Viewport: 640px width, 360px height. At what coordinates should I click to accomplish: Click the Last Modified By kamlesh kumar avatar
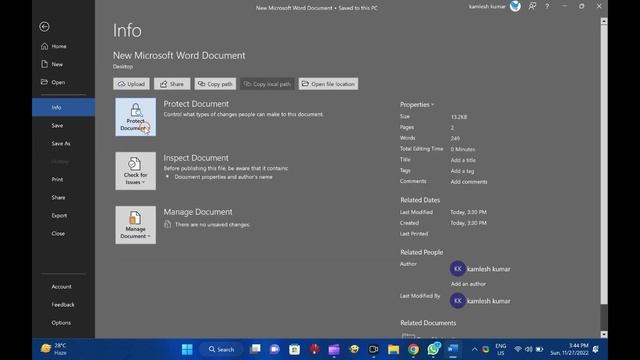tap(458, 301)
